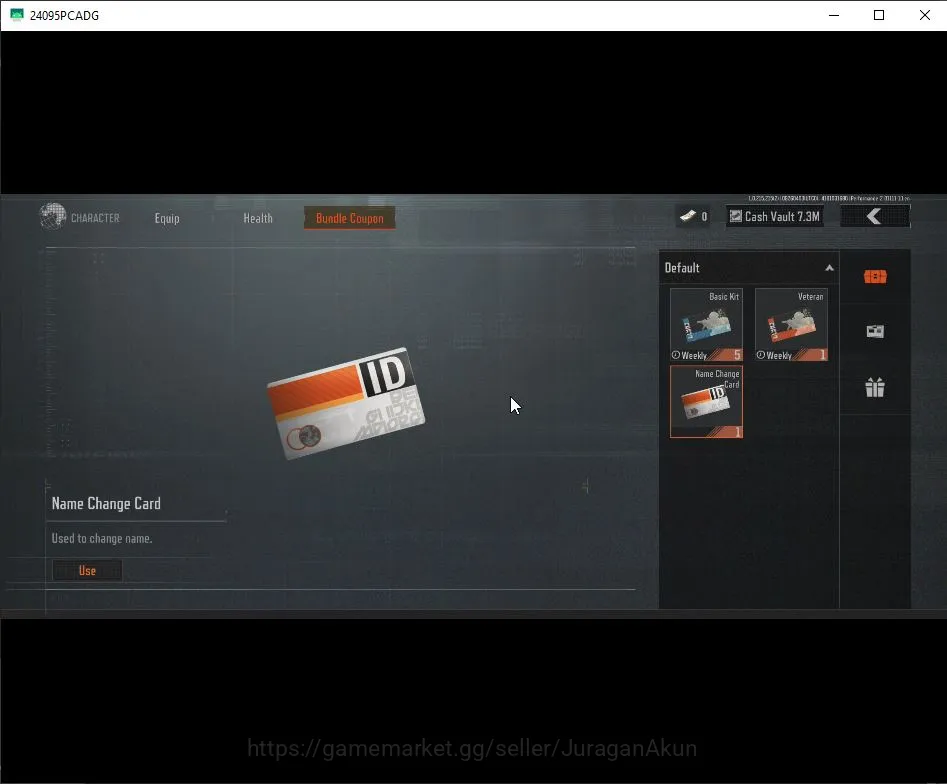Viewport: 947px width, 784px height.
Task: Click the Use button
Action: click(x=87, y=570)
